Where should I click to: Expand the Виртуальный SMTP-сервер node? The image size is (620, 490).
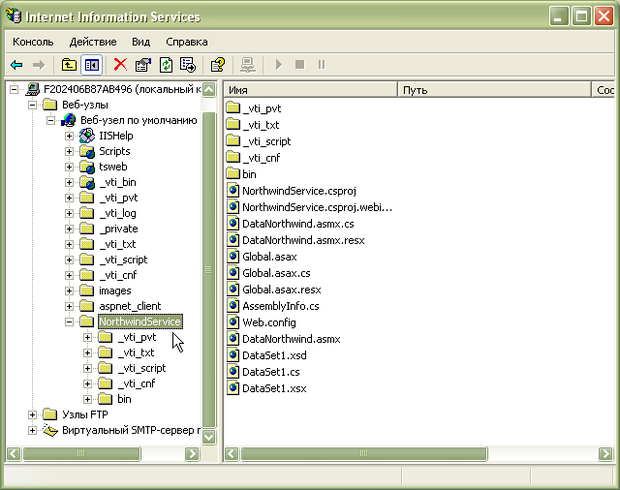(x=32, y=430)
